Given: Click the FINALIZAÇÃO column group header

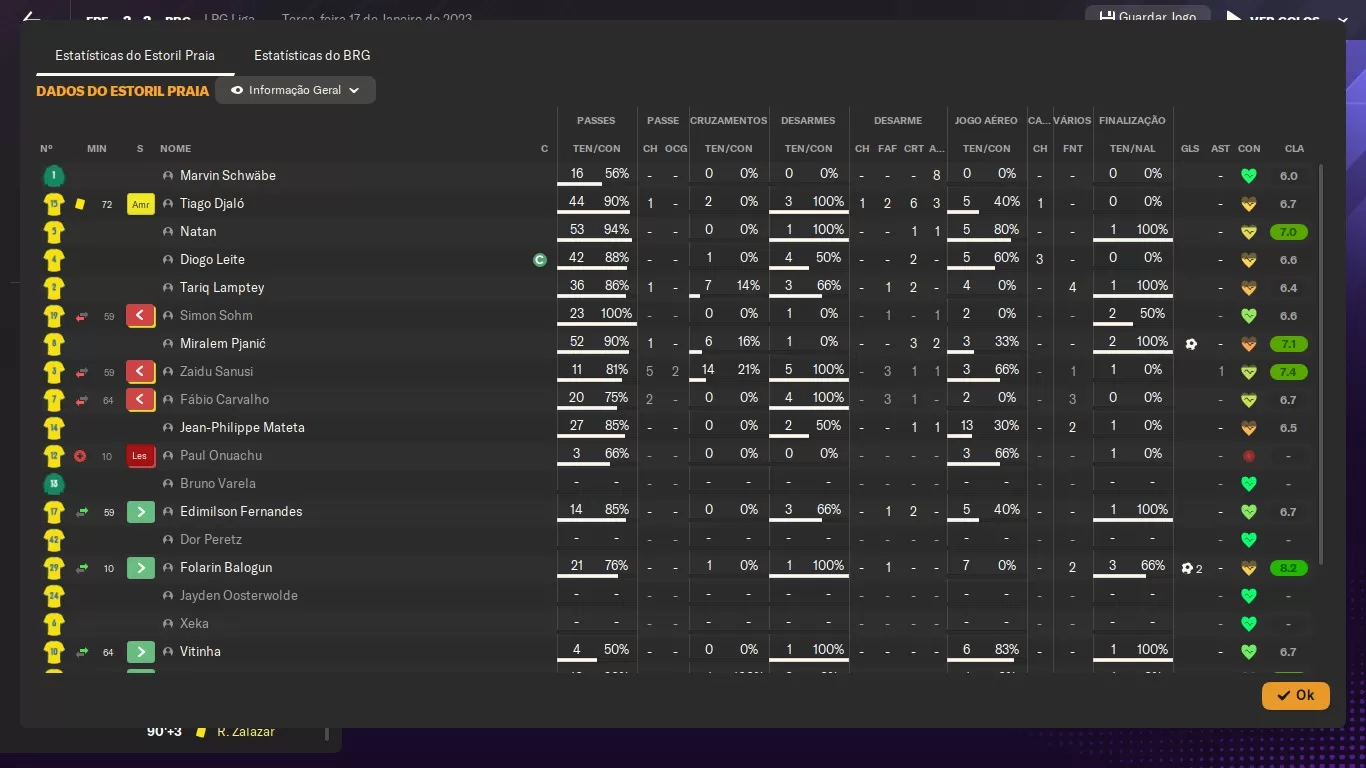Looking at the screenshot, I should (1132, 121).
